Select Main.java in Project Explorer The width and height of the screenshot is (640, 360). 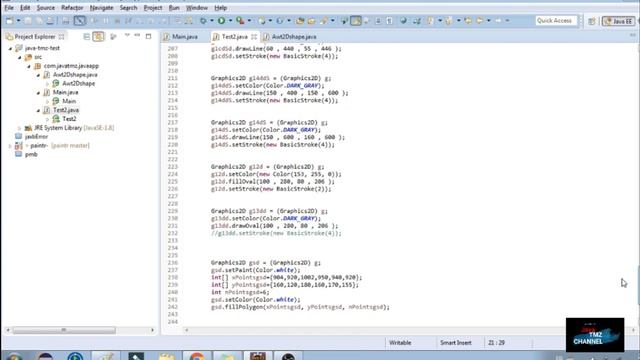[65, 93]
